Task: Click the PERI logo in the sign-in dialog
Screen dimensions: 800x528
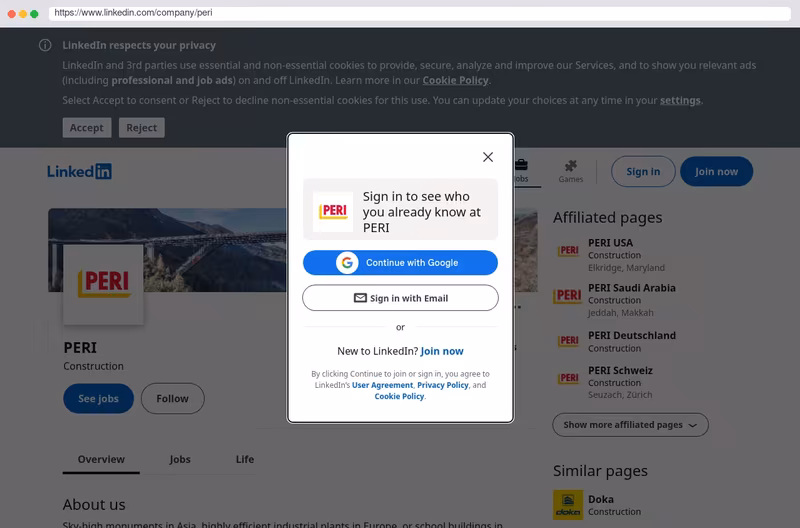Action: tap(333, 211)
